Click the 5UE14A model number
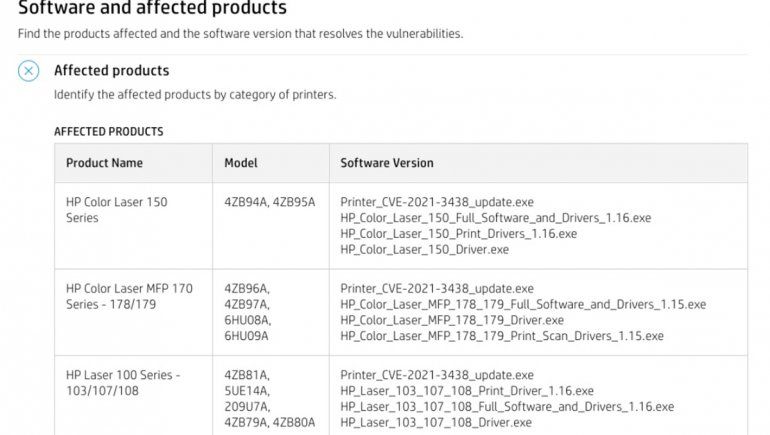Image resolution: width=770 pixels, height=435 pixels. coord(247,391)
